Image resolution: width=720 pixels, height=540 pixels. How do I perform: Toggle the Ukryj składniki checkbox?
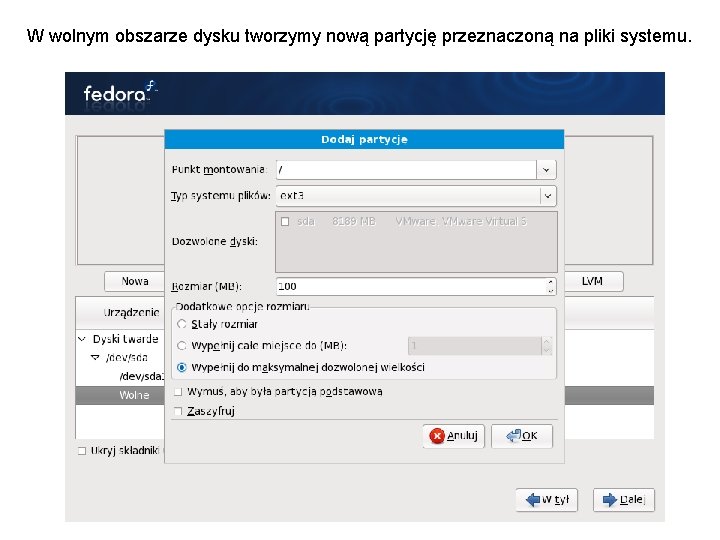(x=82, y=451)
